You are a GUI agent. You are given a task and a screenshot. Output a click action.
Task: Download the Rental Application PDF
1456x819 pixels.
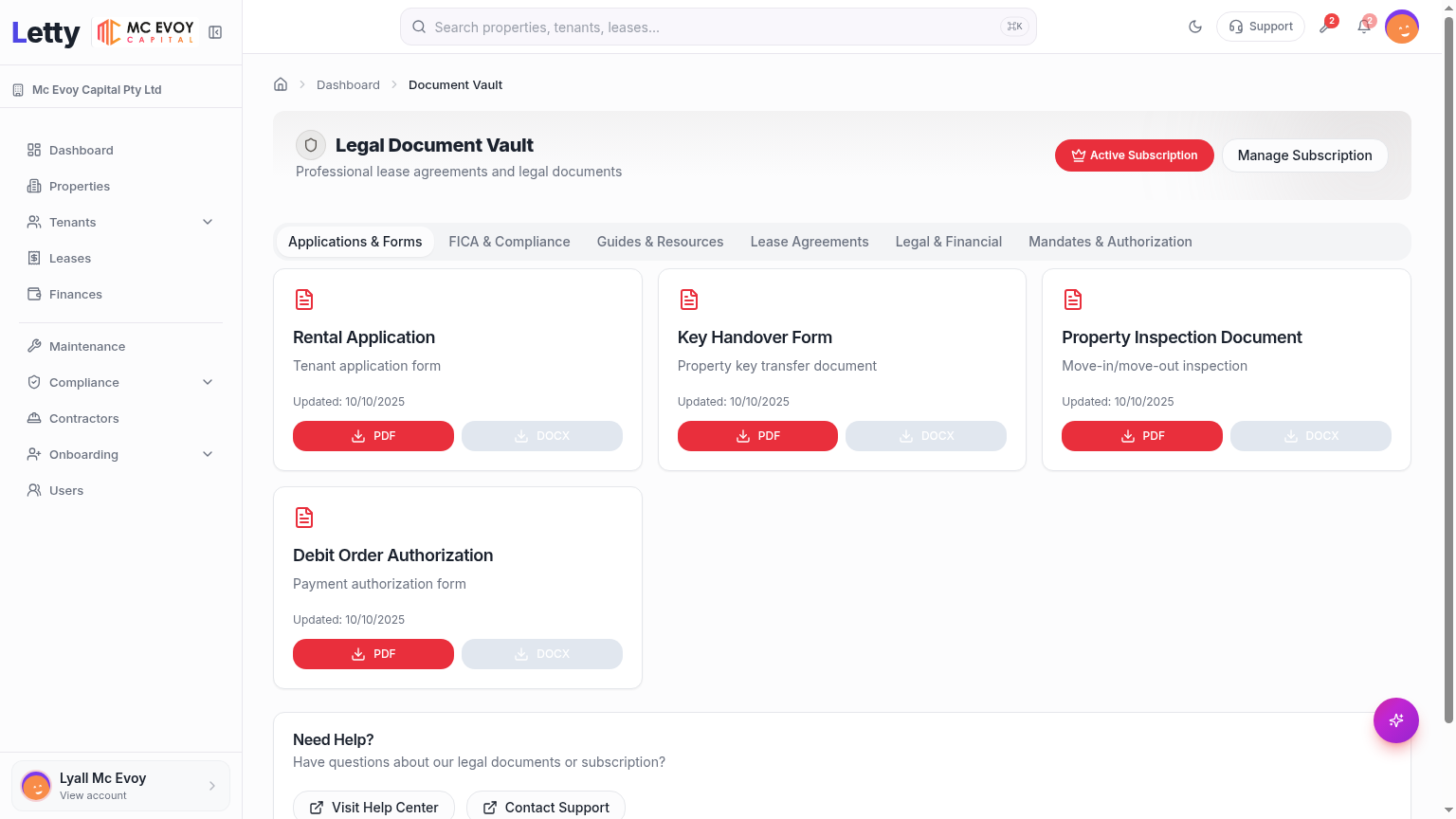pyautogui.click(x=373, y=436)
